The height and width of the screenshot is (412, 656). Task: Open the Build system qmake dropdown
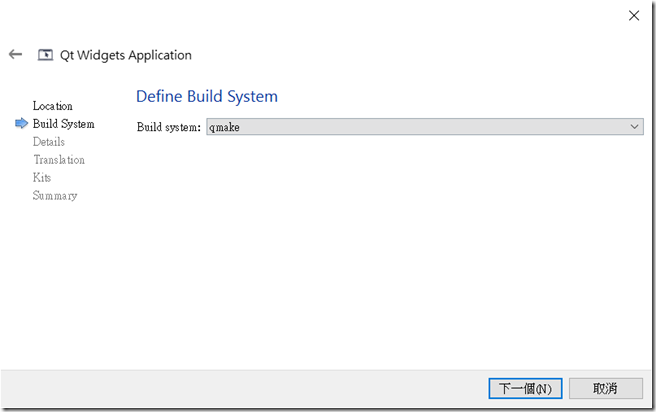(425, 127)
